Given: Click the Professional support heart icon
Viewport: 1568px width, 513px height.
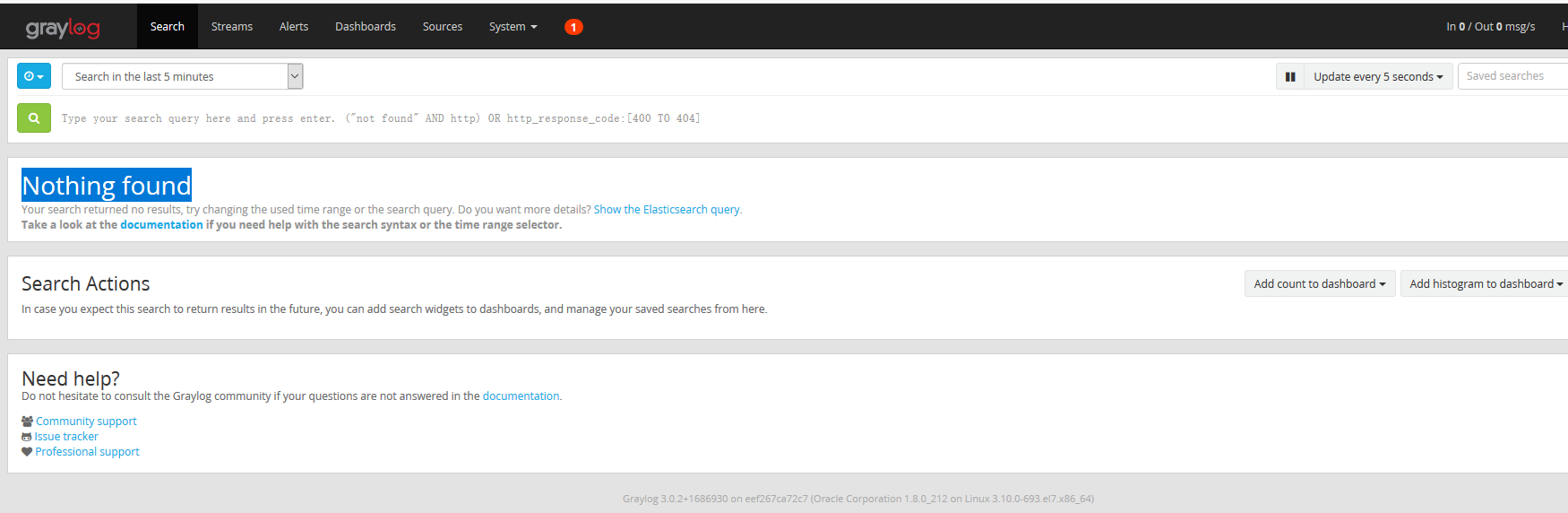Looking at the screenshot, I should coord(27,452).
